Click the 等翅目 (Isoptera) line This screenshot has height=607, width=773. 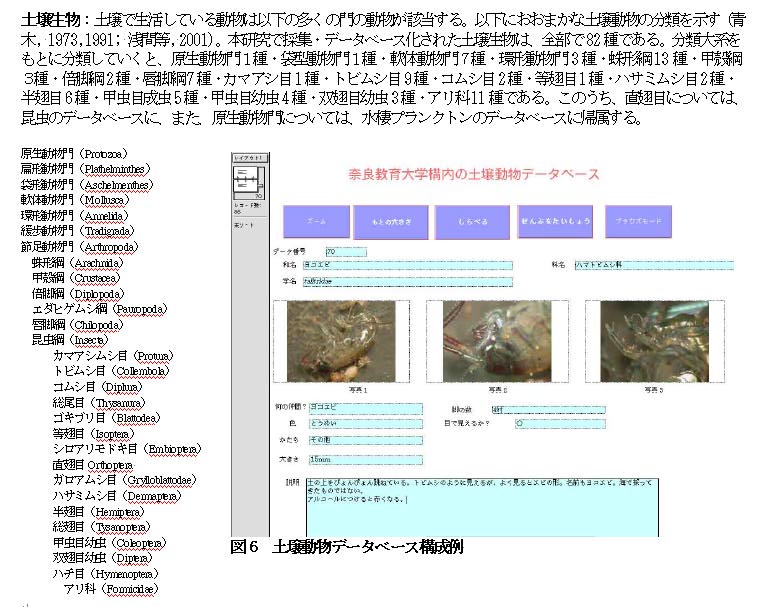click(x=94, y=434)
